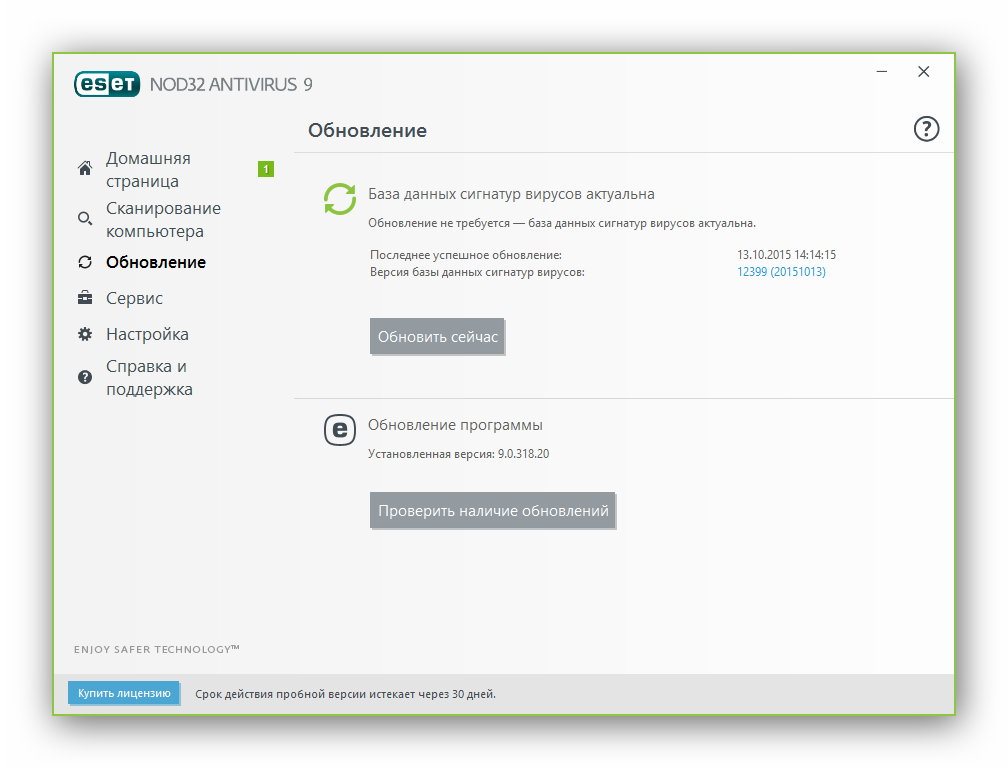Open virus database version link 12399 (20151013)
This screenshot has height=768, width=1008.
(781, 272)
